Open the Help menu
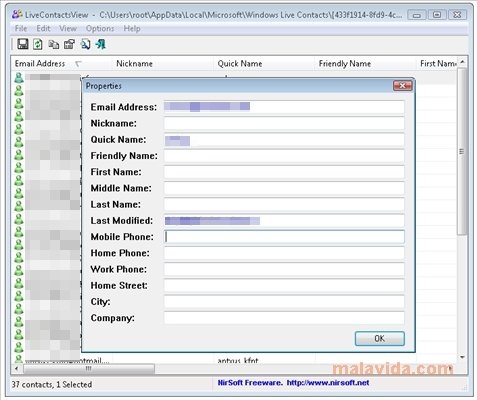 132,29
